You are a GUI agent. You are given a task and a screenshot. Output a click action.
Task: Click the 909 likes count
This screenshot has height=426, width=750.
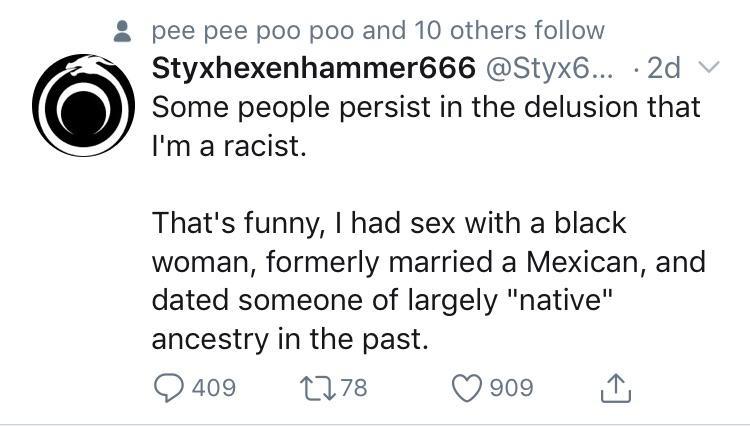[511, 388]
